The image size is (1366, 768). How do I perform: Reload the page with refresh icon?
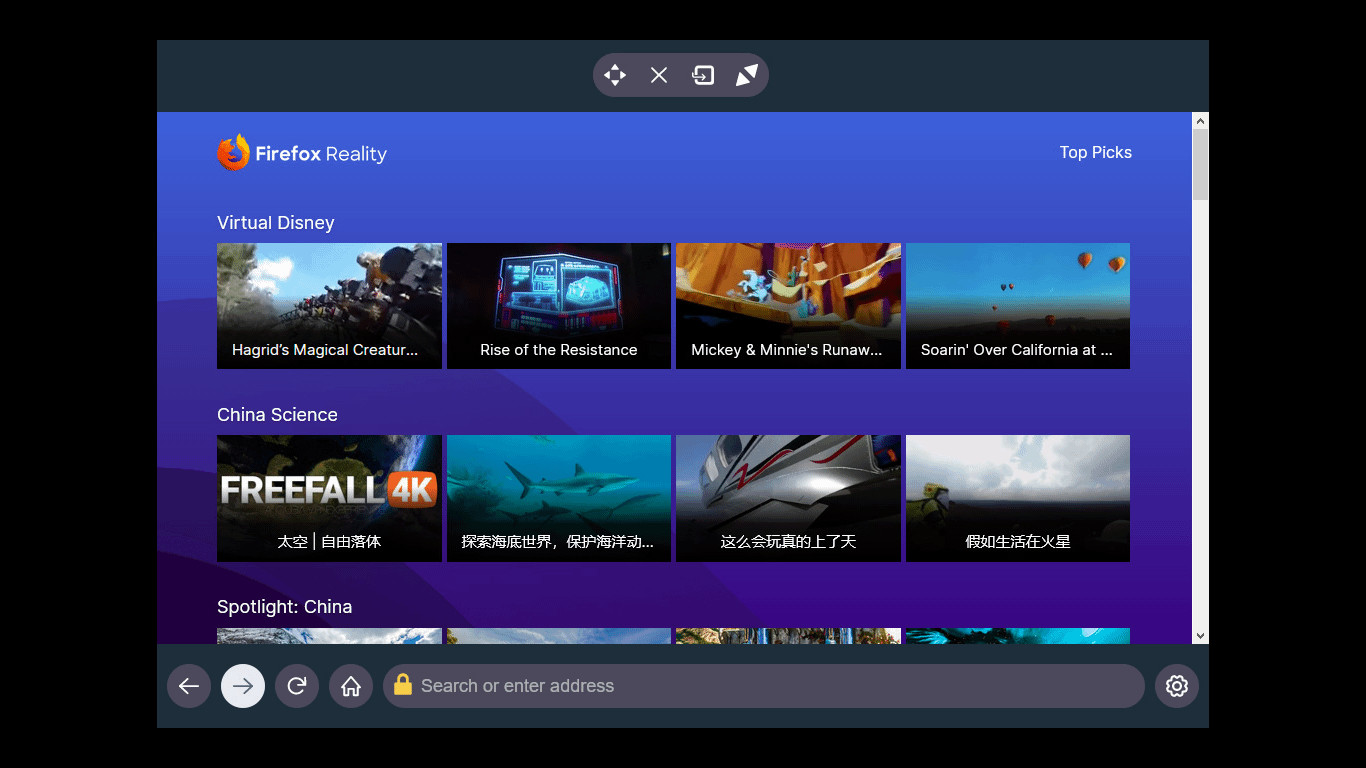coord(297,686)
